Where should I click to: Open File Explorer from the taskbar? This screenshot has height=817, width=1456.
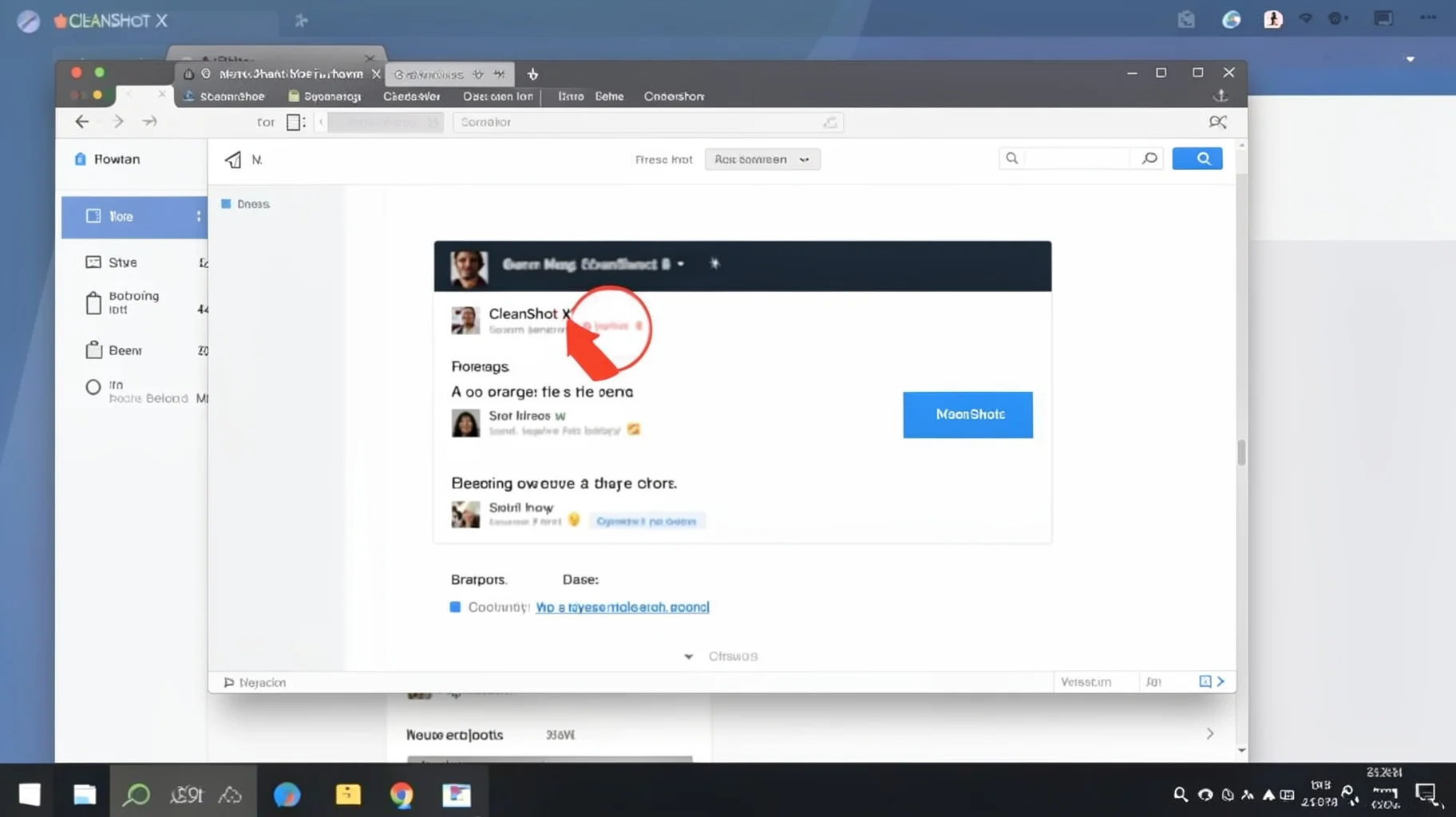(x=85, y=795)
